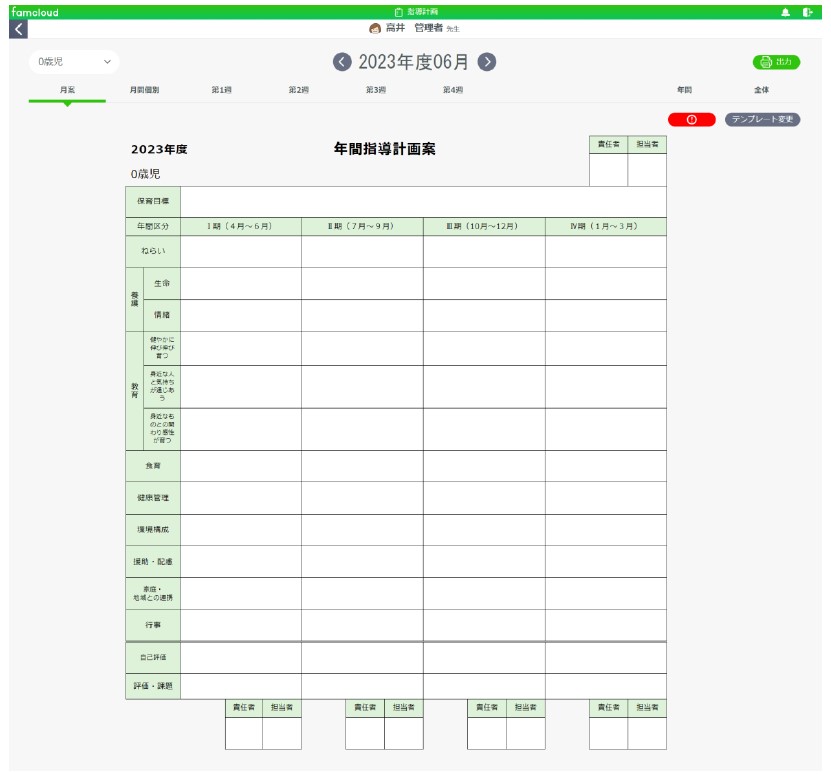
Task: Click 援助・配慮 cell under Ⅳ期
Action: click(606, 561)
